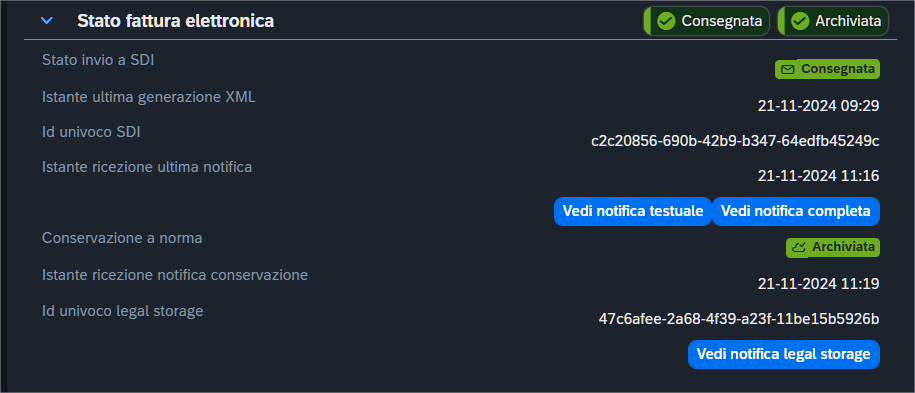Click the envelope icon in the Consegnata badge
The width and height of the screenshot is (915, 393).
[x=787, y=69]
